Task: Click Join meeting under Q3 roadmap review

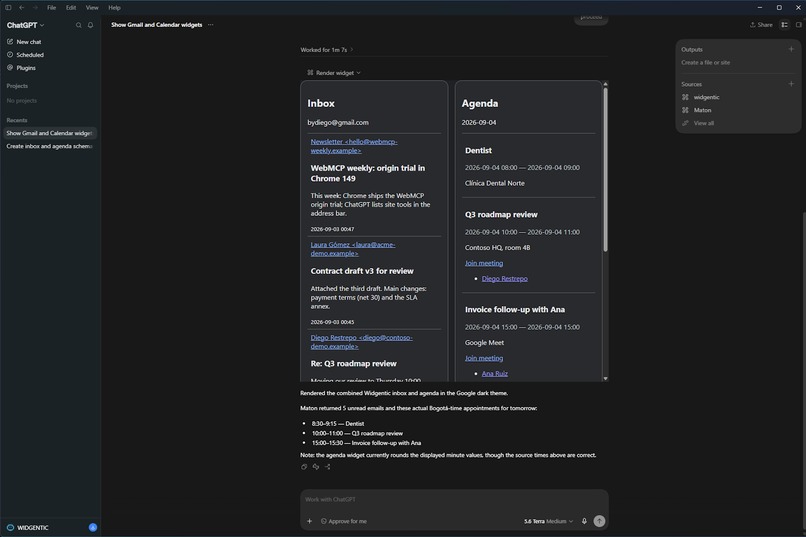Action: pos(484,263)
